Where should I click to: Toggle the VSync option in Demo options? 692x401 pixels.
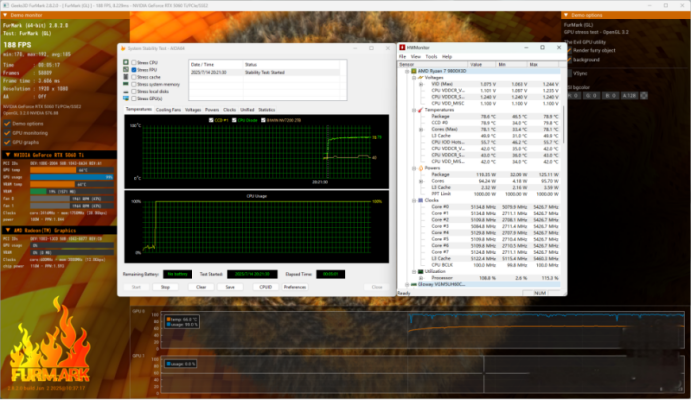point(569,73)
